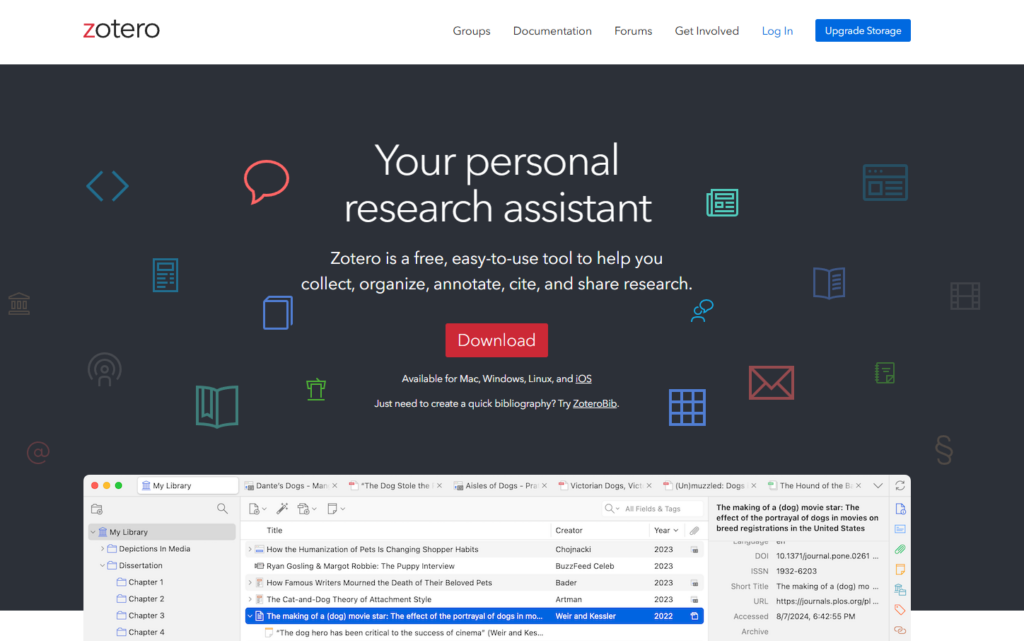Screen dimensions: 1024x641
Task: Click the red envelope mail icon
Action: (x=771, y=382)
